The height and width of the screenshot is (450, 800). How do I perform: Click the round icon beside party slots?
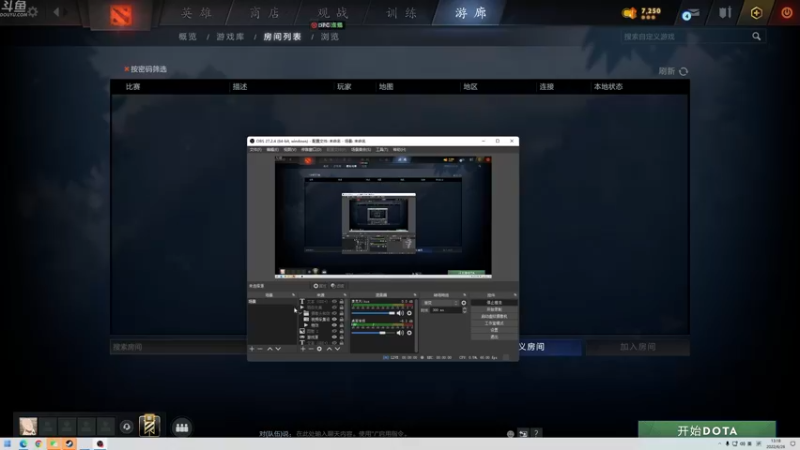coord(127,427)
